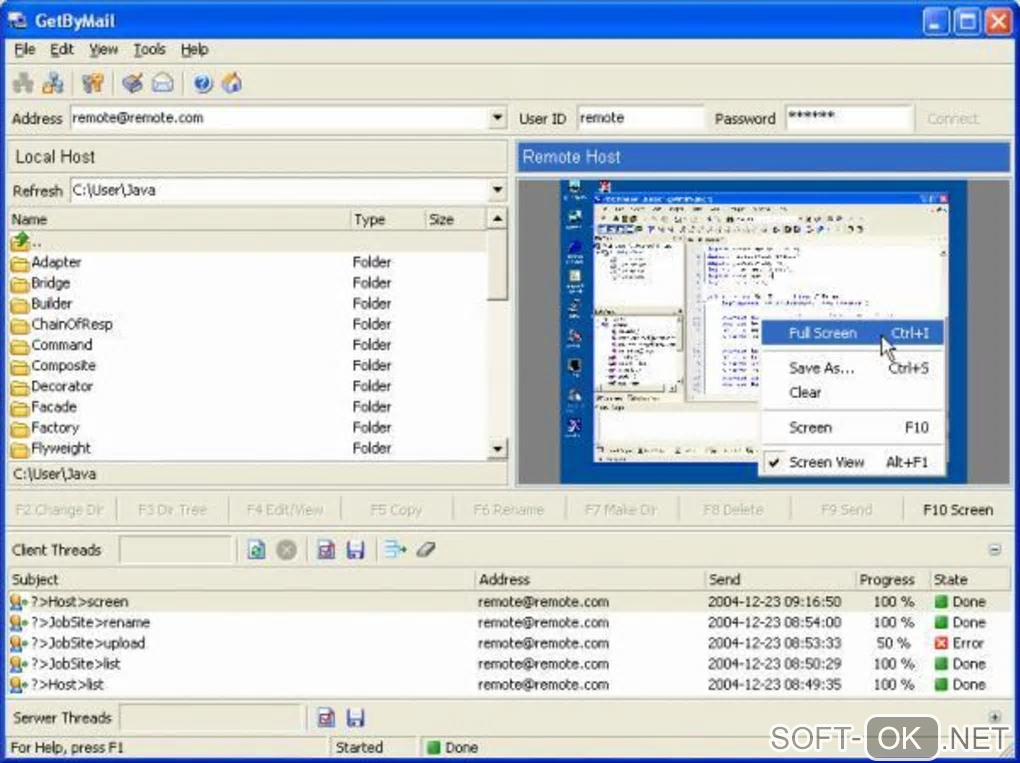Click the GetByMail title bar app icon

(x=17, y=21)
